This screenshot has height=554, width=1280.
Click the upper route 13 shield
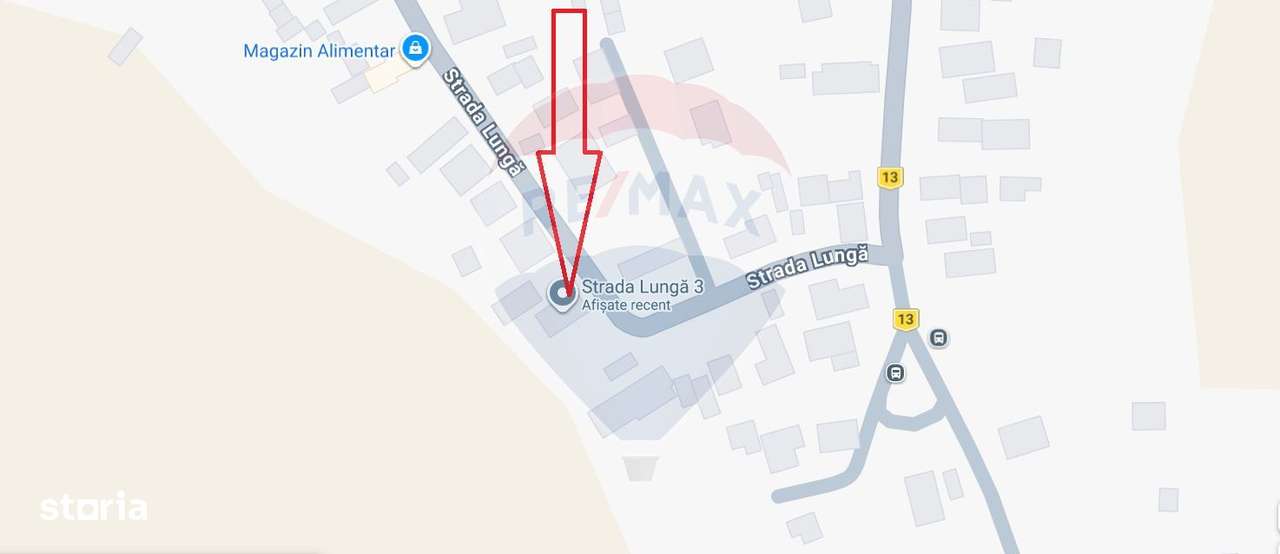[890, 177]
